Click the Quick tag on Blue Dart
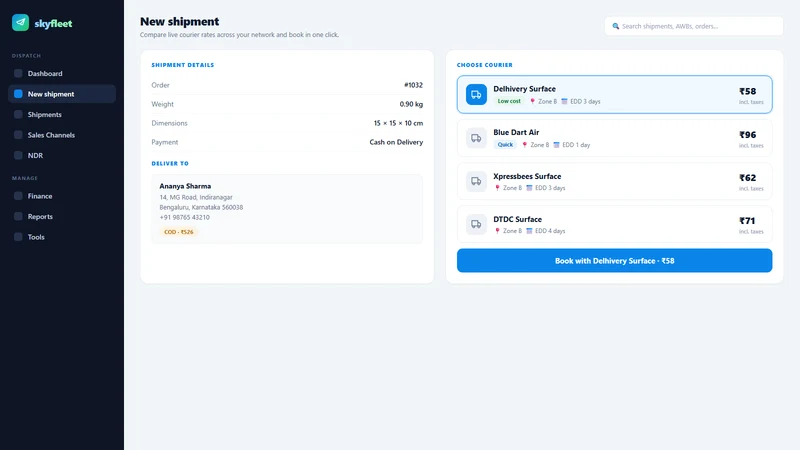 click(x=505, y=144)
